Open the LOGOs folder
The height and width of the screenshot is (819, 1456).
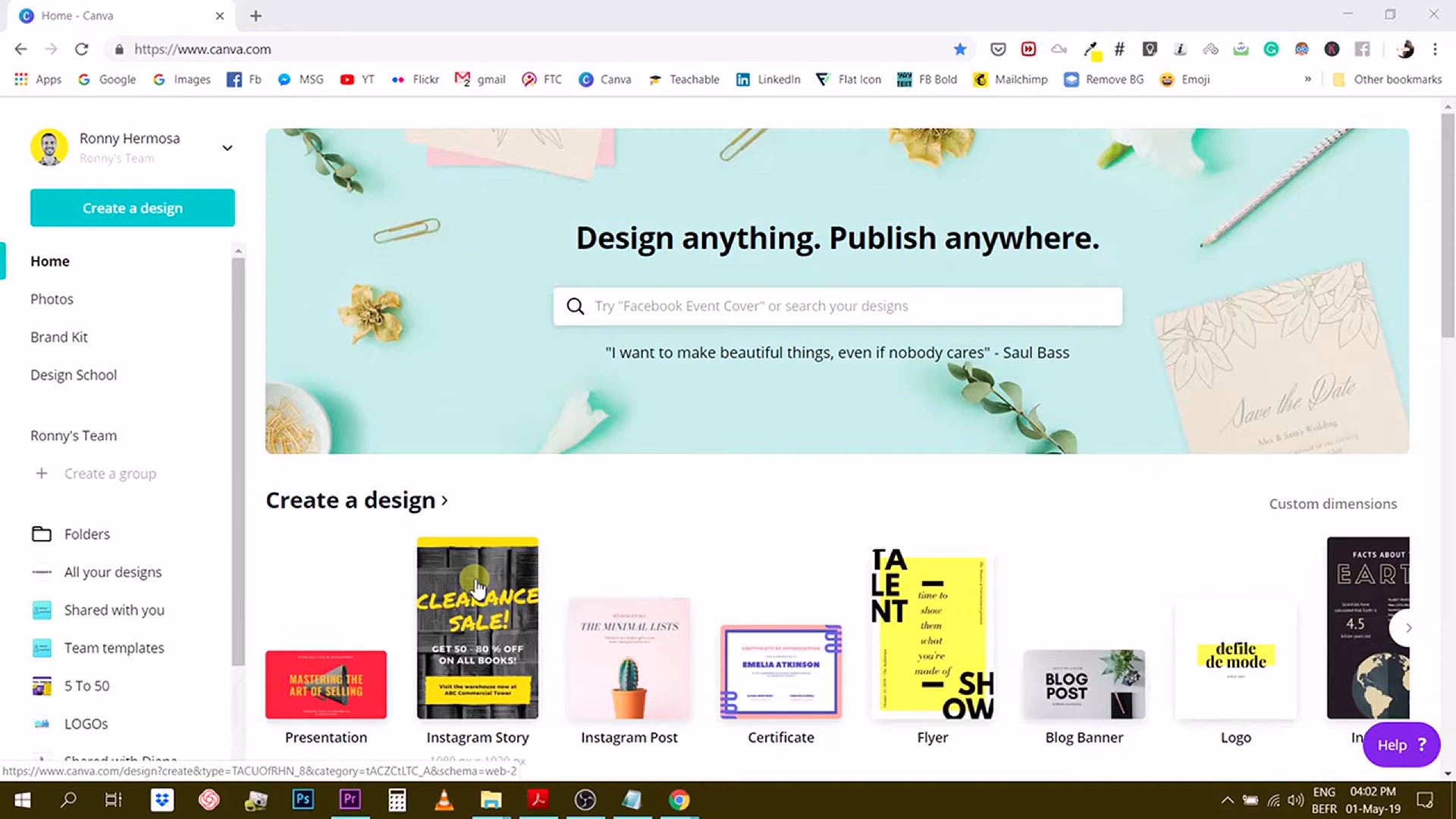(86, 723)
